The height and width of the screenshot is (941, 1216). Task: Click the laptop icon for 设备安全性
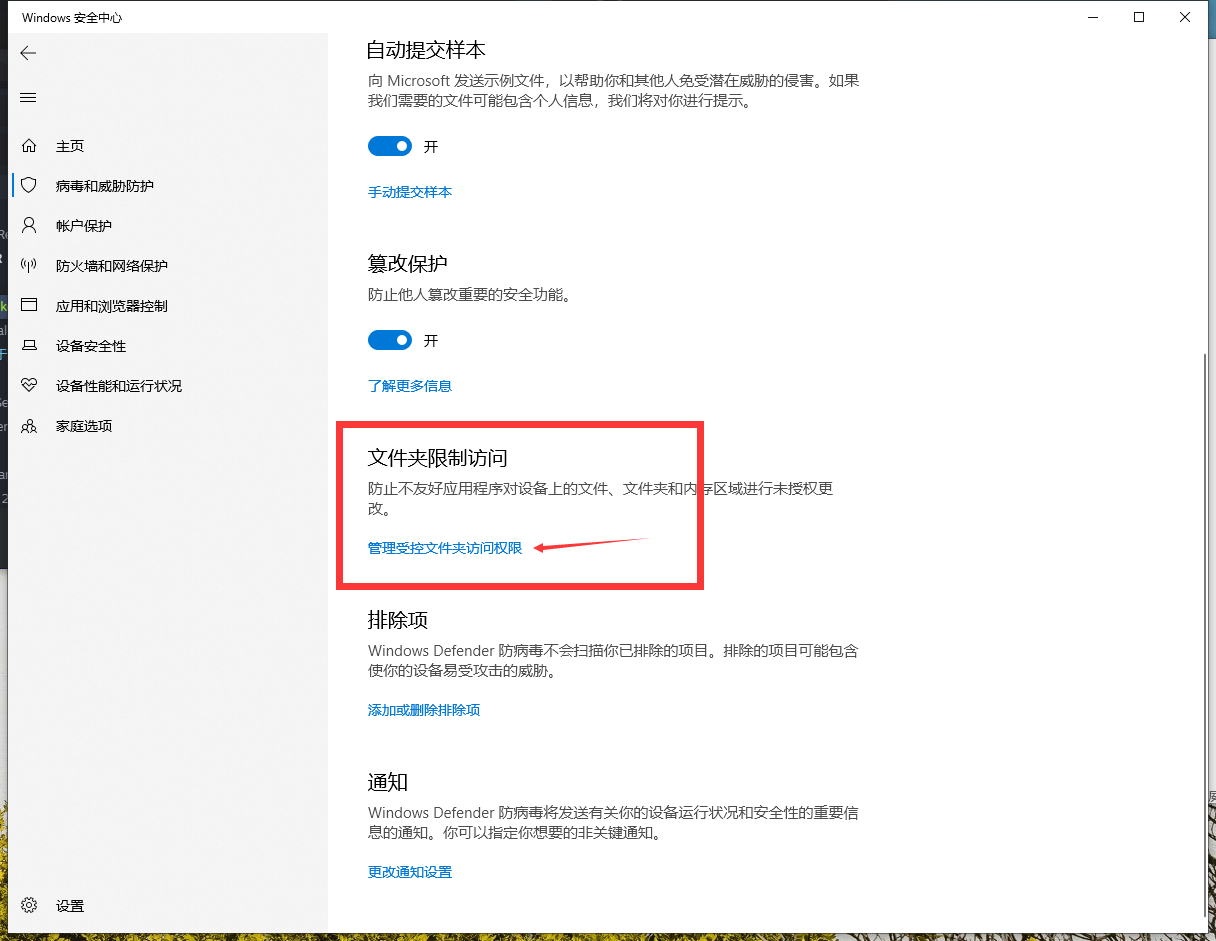(29, 346)
